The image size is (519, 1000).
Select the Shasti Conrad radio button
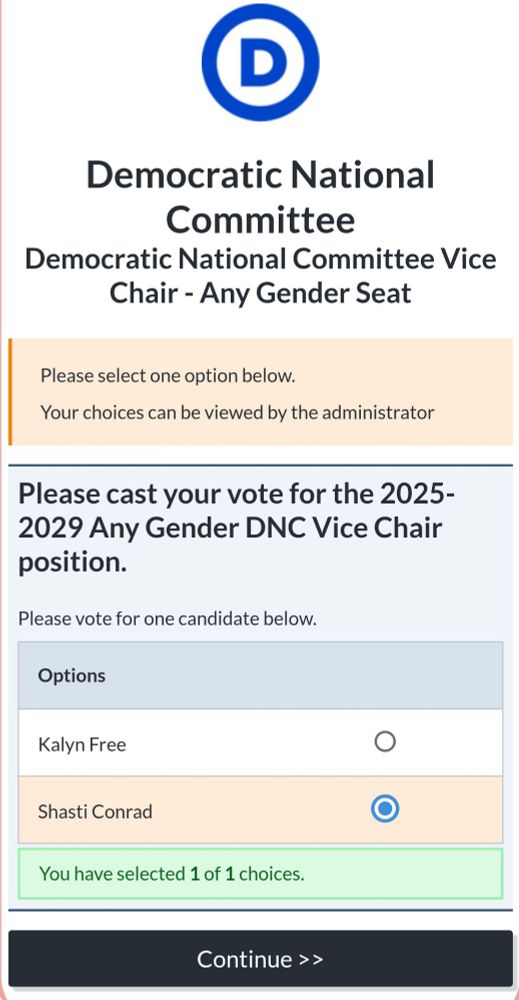pyautogui.click(x=384, y=809)
